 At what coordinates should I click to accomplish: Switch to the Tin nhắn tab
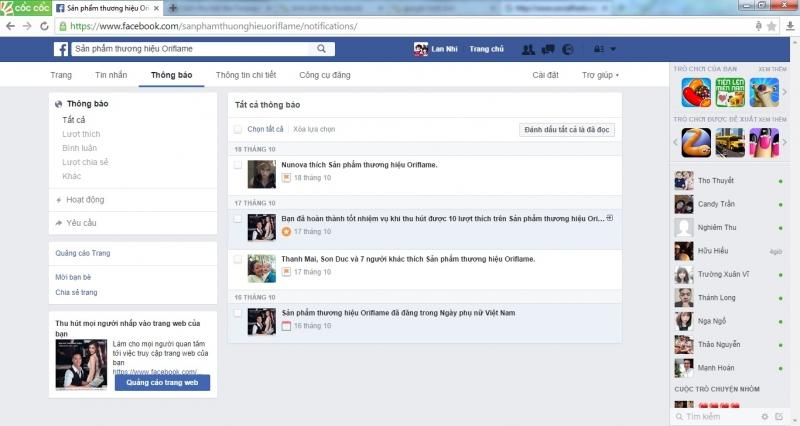[111, 75]
